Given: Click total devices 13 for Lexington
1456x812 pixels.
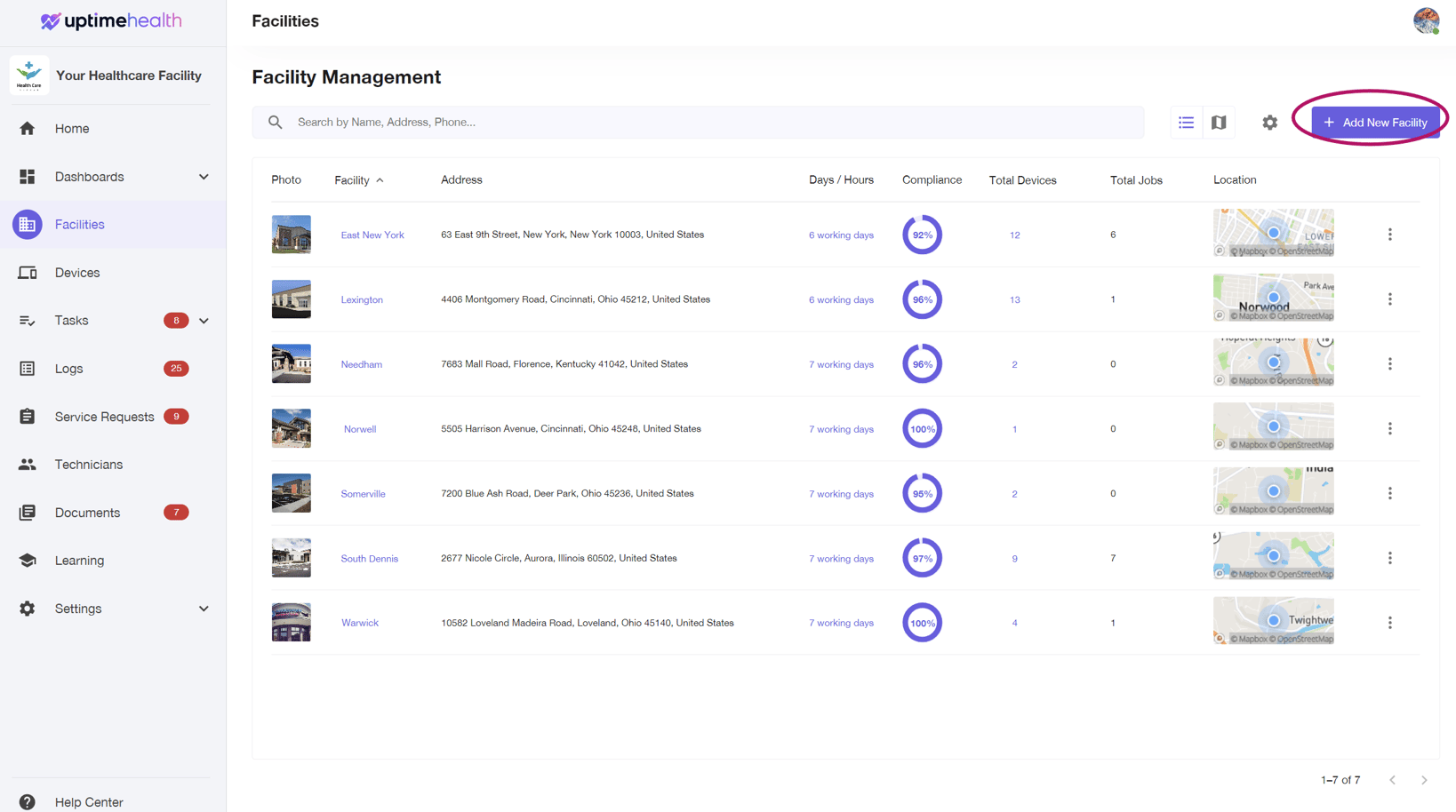Looking at the screenshot, I should tap(1014, 300).
